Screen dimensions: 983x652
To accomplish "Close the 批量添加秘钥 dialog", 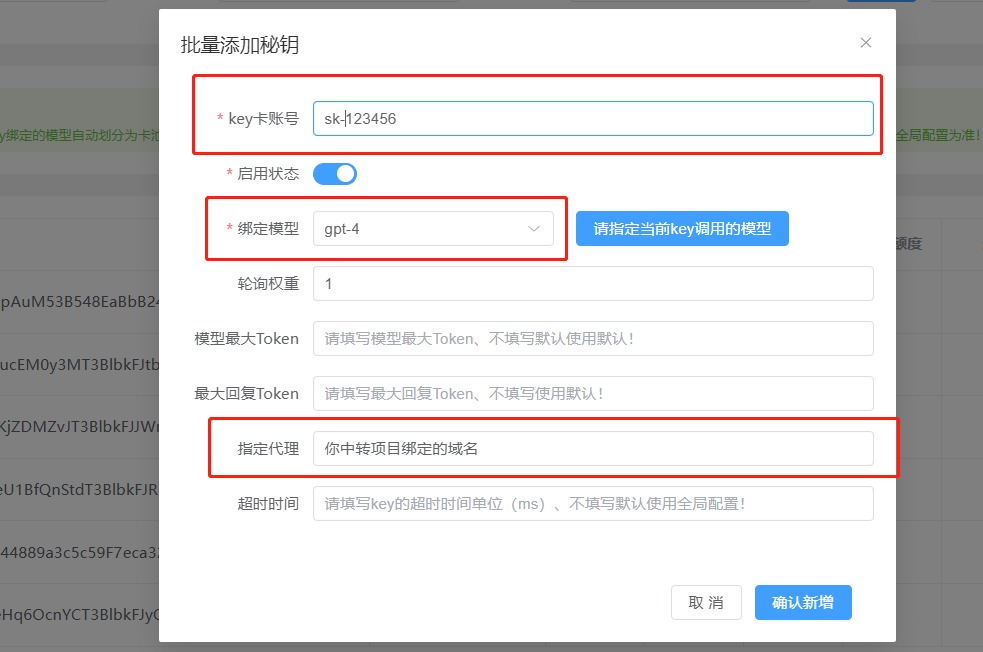I will (865, 42).
